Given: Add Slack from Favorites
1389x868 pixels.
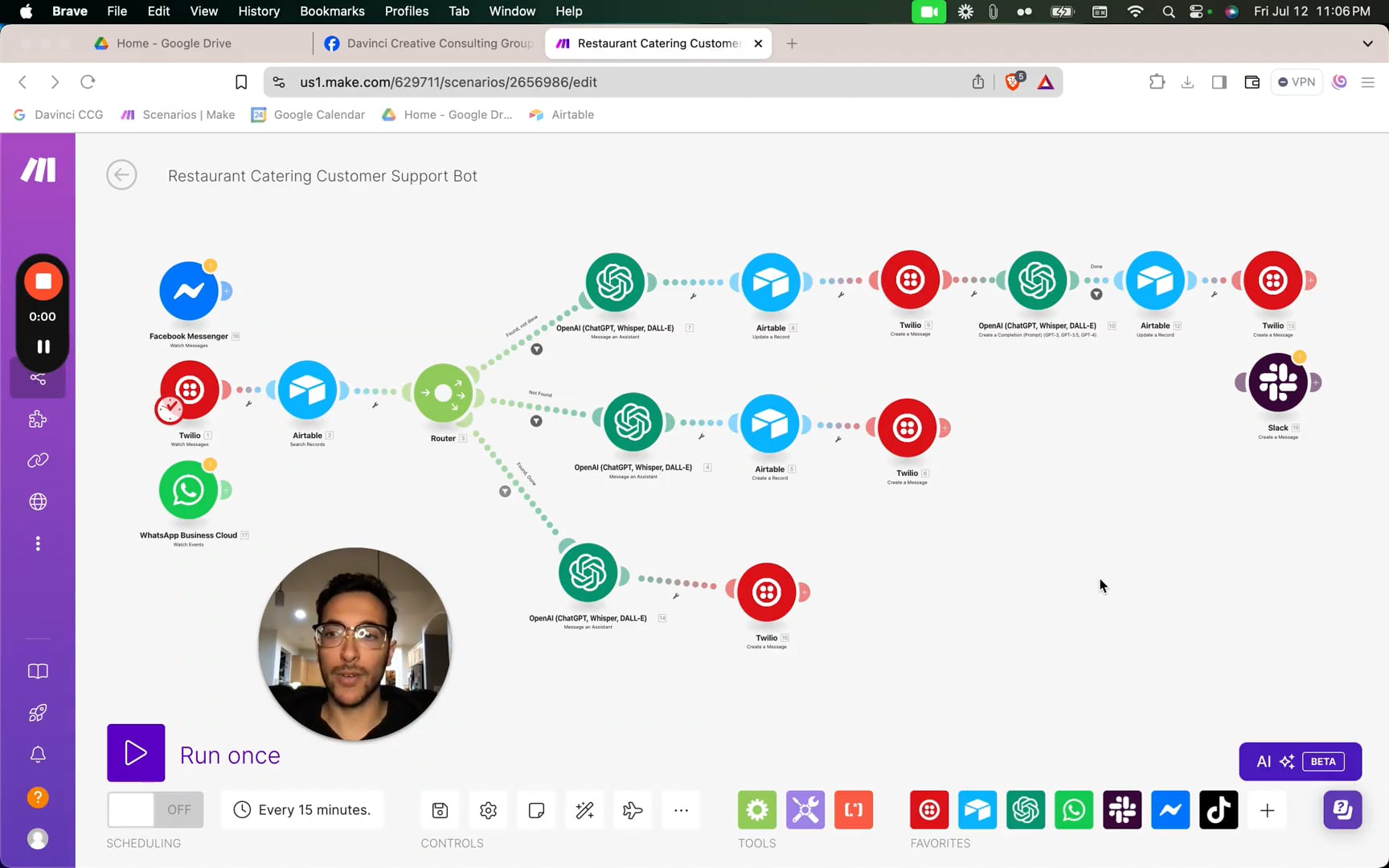Looking at the screenshot, I should [x=1122, y=810].
